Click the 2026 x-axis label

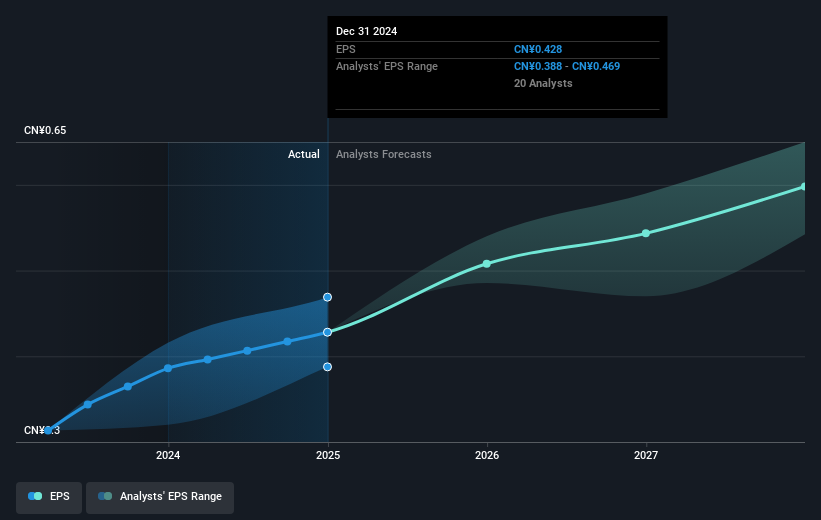pos(487,455)
